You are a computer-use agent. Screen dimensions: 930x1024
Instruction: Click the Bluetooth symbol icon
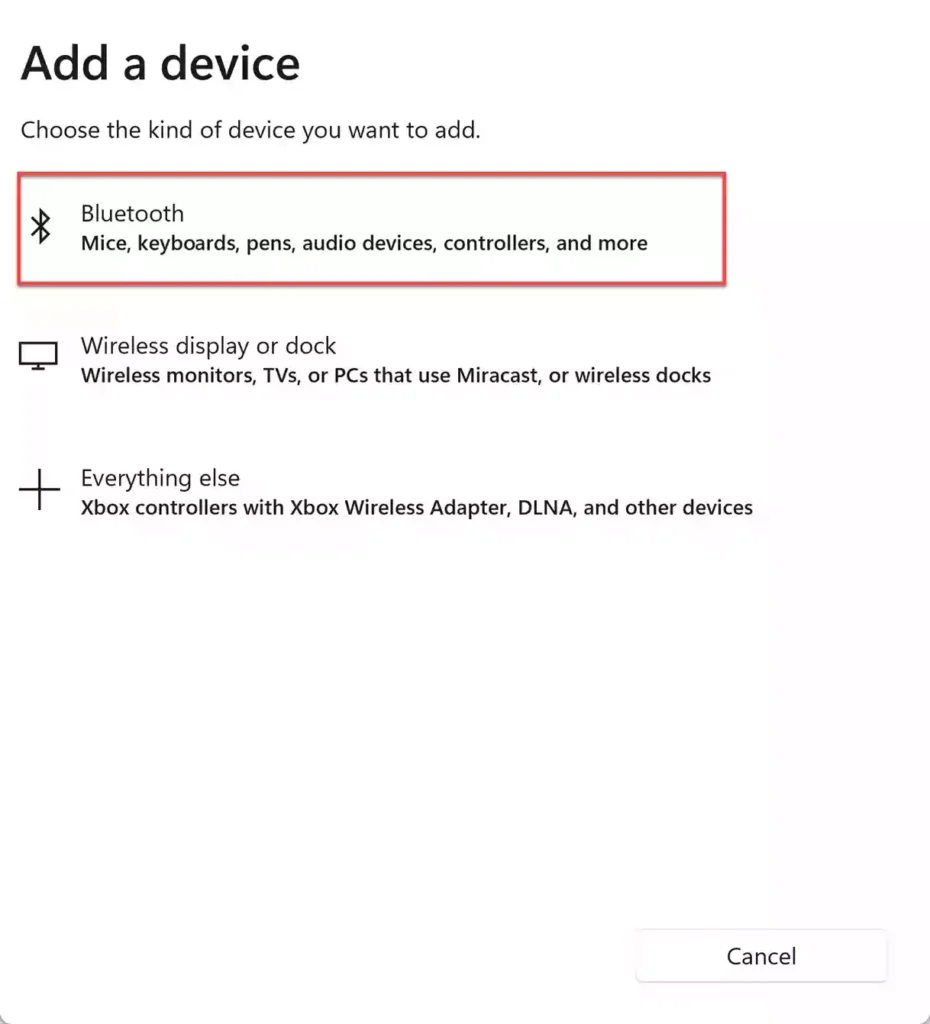40,227
